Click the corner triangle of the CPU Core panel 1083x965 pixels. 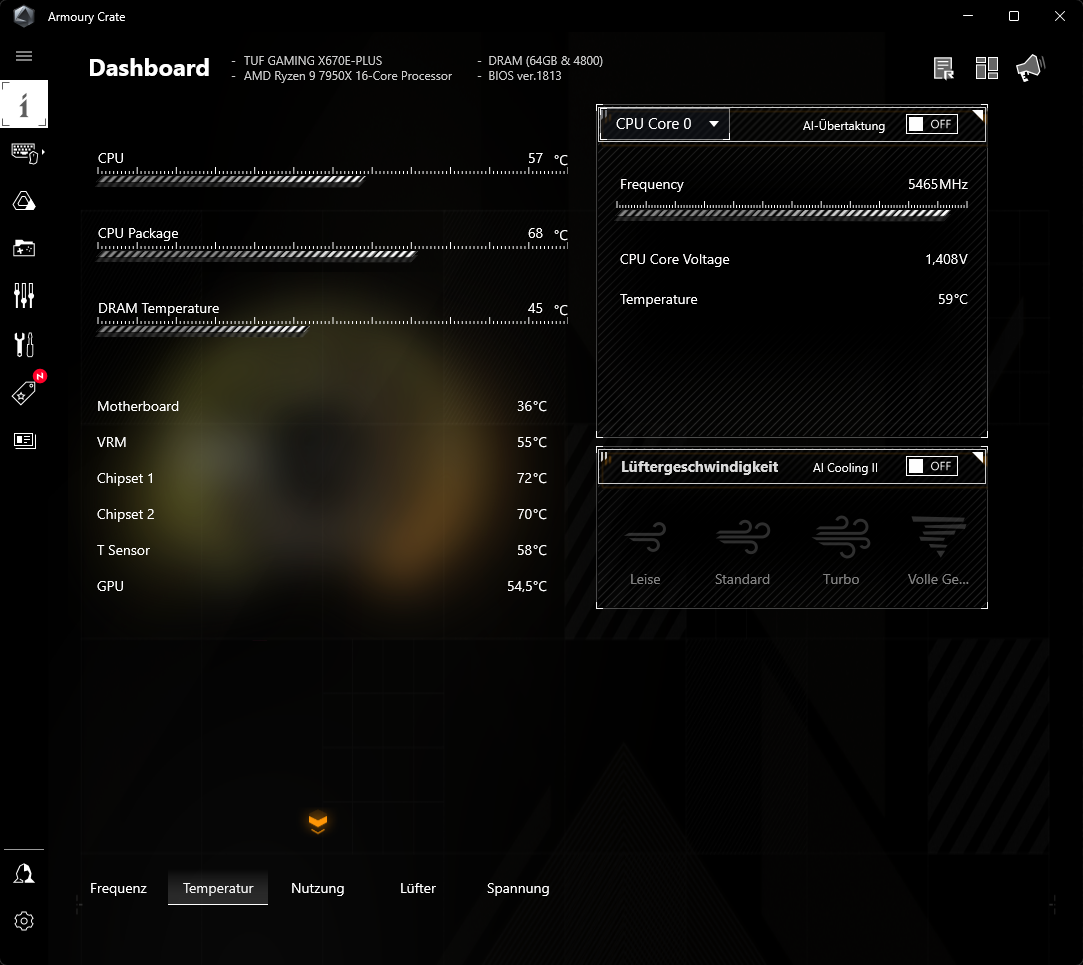pyautogui.click(x=979, y=115)
